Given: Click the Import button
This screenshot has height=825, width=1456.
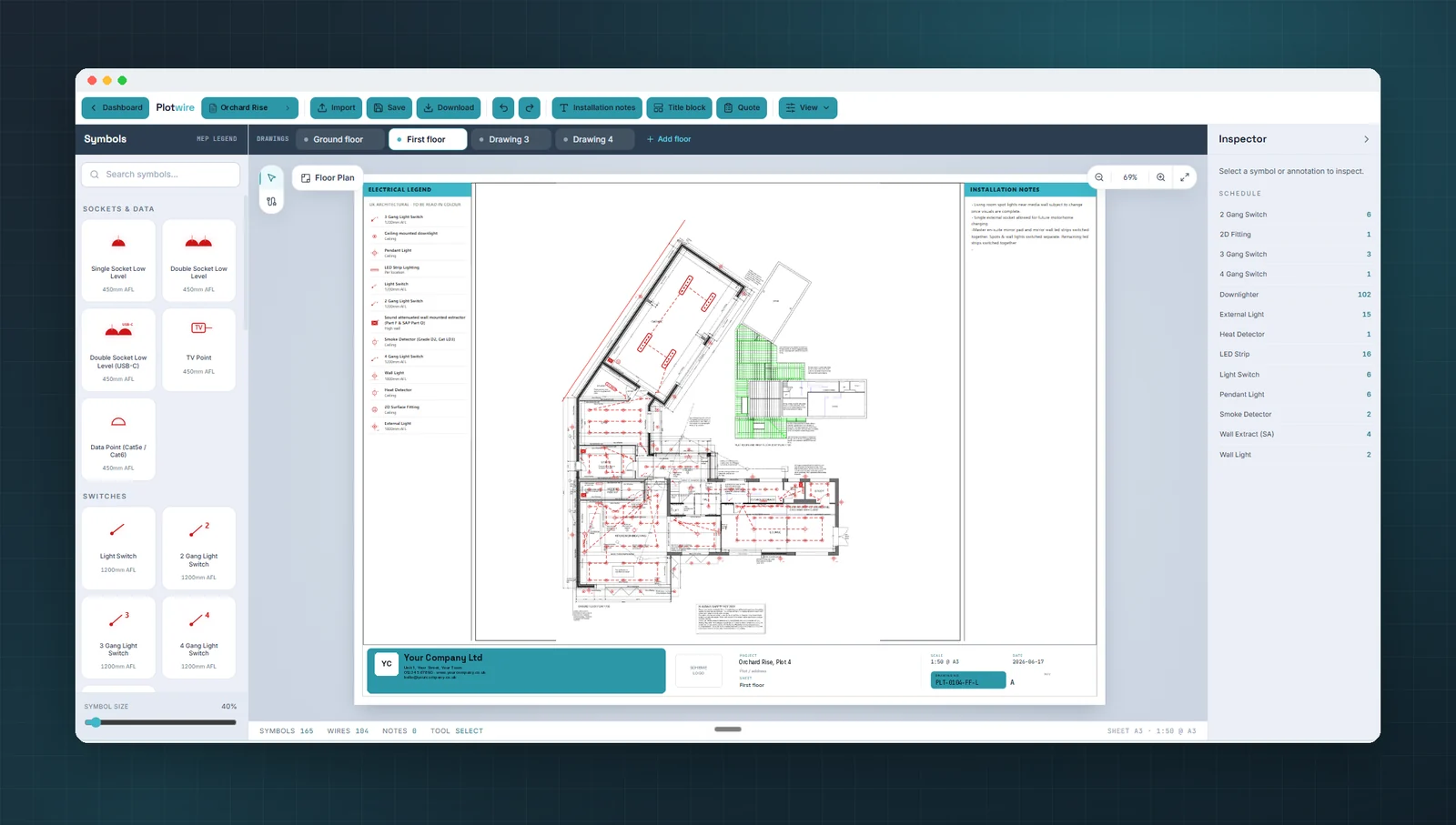Looking at the screenshot, I should (336, 107).
